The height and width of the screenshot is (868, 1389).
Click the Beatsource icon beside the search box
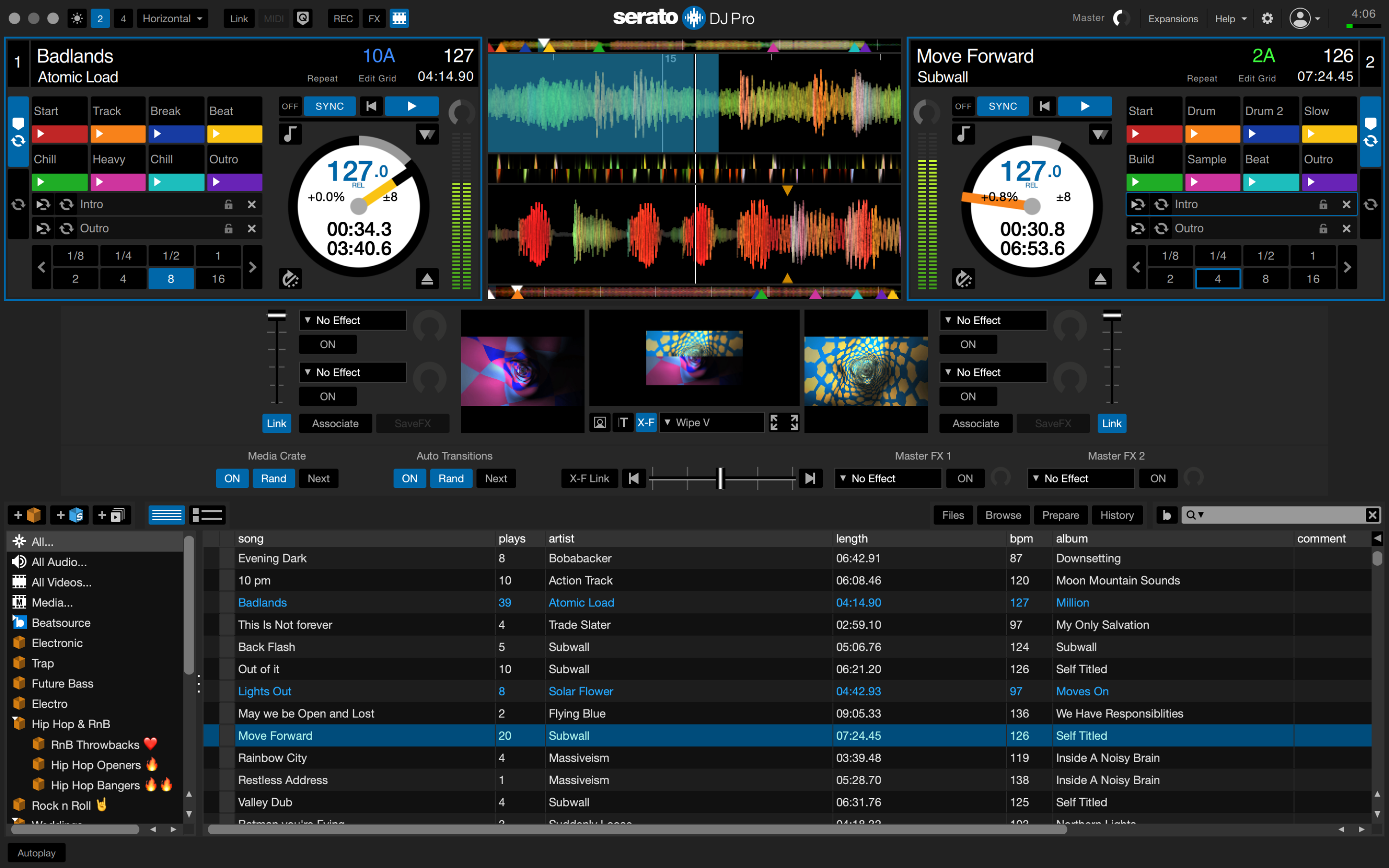(1166, 515)
